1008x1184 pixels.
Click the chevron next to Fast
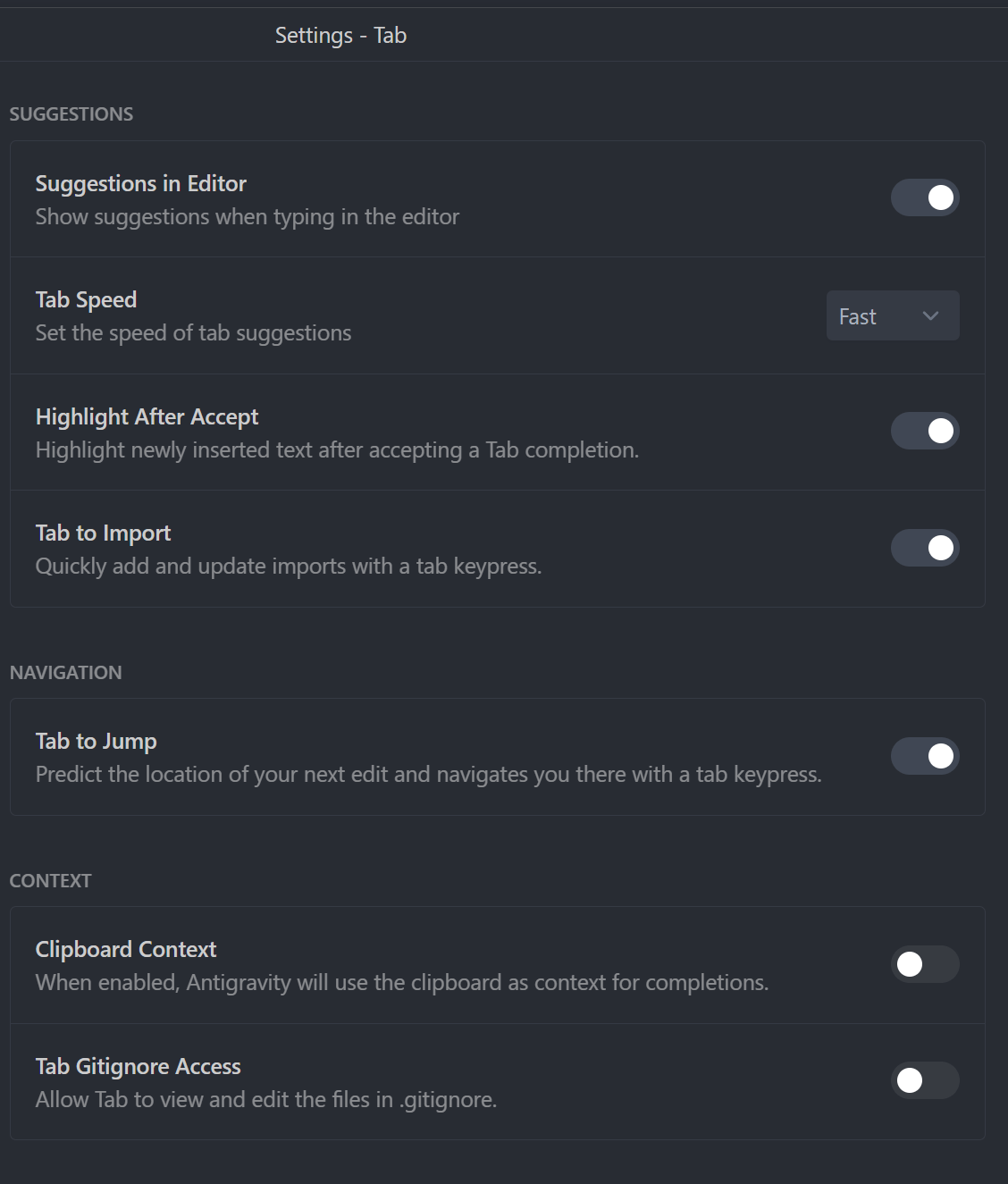(929, 315)
